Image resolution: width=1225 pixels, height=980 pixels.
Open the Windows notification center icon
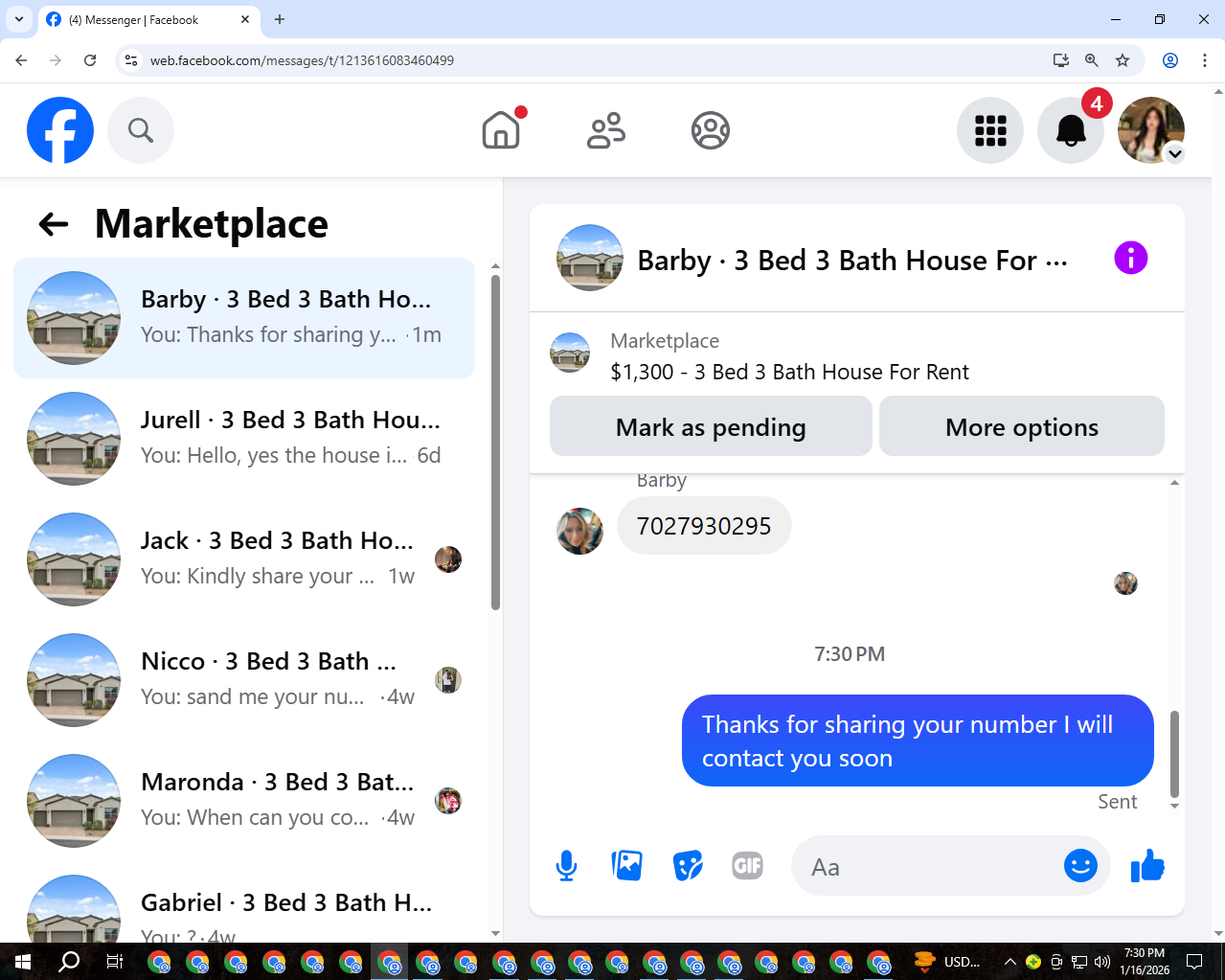(1194, 962)
